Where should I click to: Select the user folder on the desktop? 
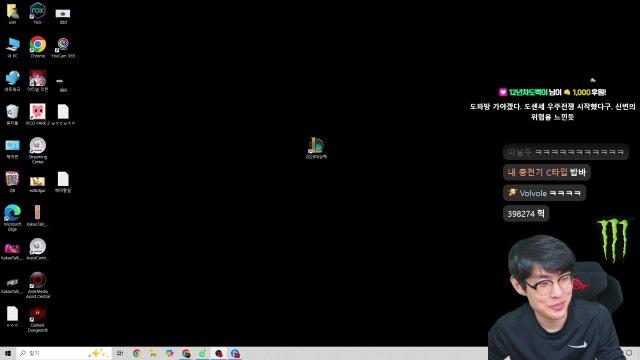click(12, 13)
